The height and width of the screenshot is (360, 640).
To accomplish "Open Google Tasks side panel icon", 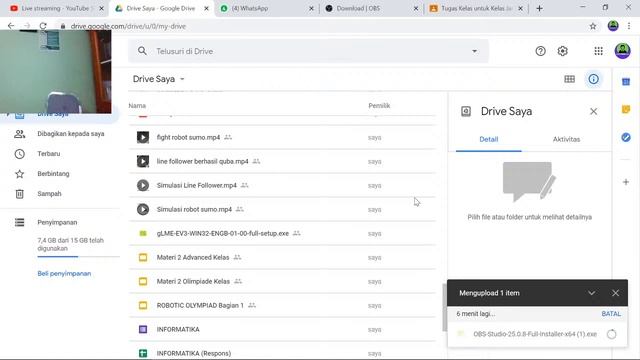I will pyautogui.click(x=626, y=138).
